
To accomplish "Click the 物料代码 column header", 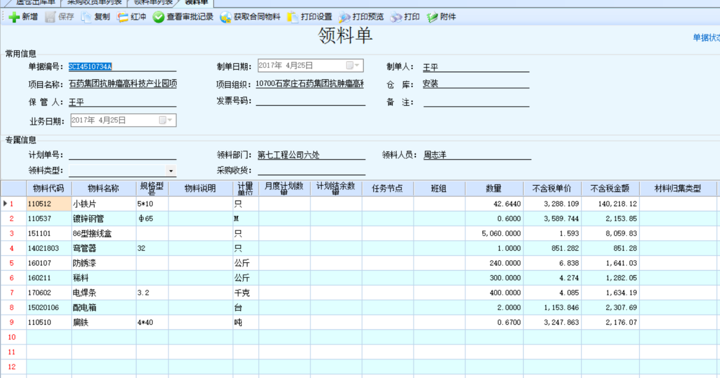I will pos(49,188).
